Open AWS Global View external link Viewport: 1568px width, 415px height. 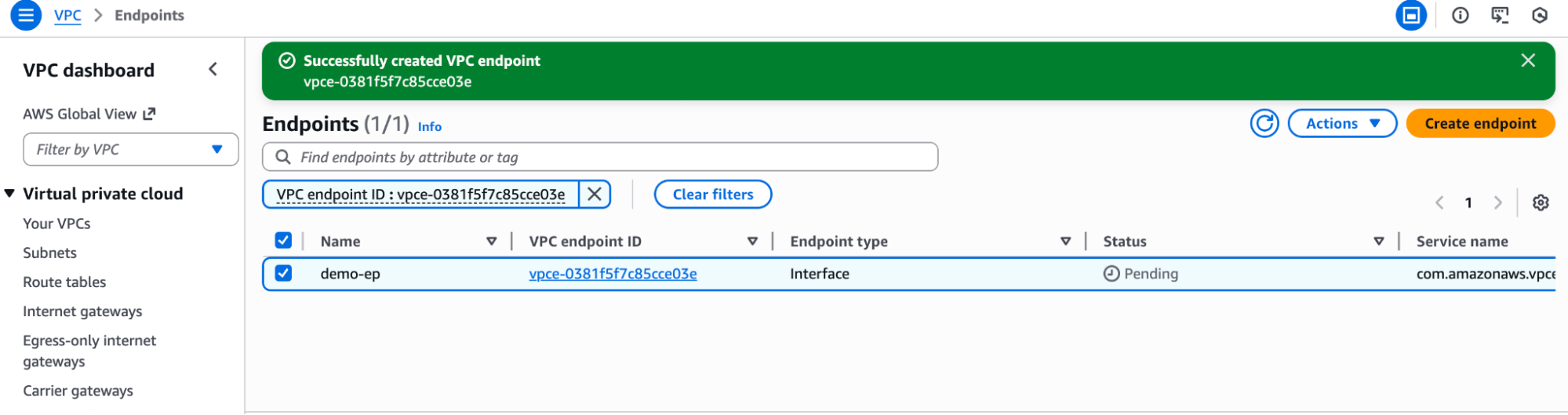point(89,114)
